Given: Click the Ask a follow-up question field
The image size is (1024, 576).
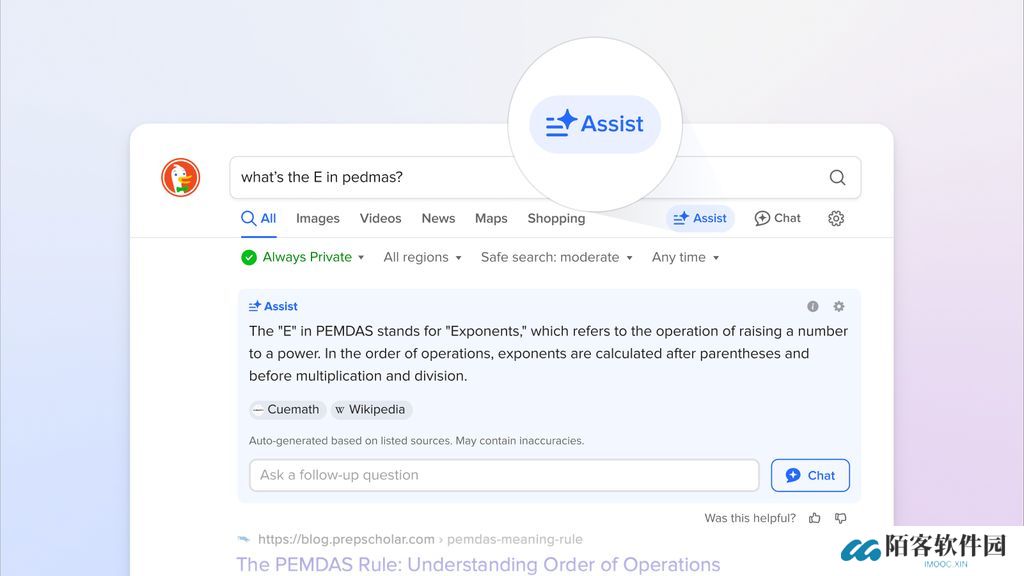Looking at the screenshot, I should (x=504, y=475).
